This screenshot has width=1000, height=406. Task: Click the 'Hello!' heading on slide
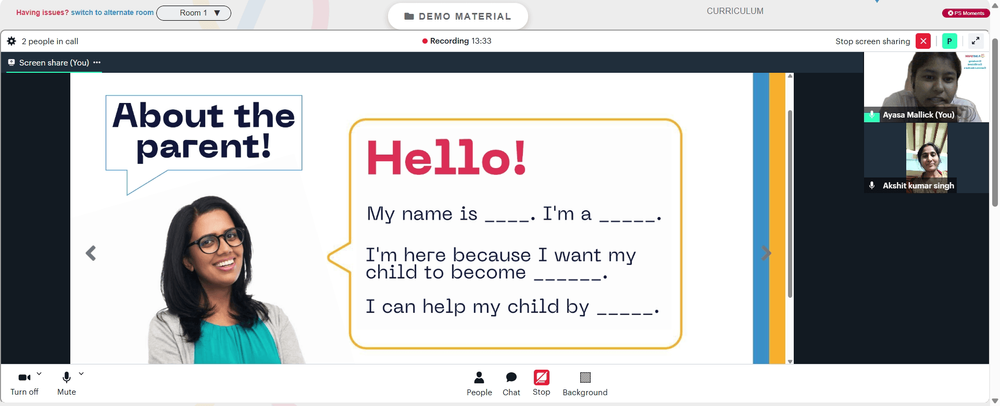tap(446, 158)
